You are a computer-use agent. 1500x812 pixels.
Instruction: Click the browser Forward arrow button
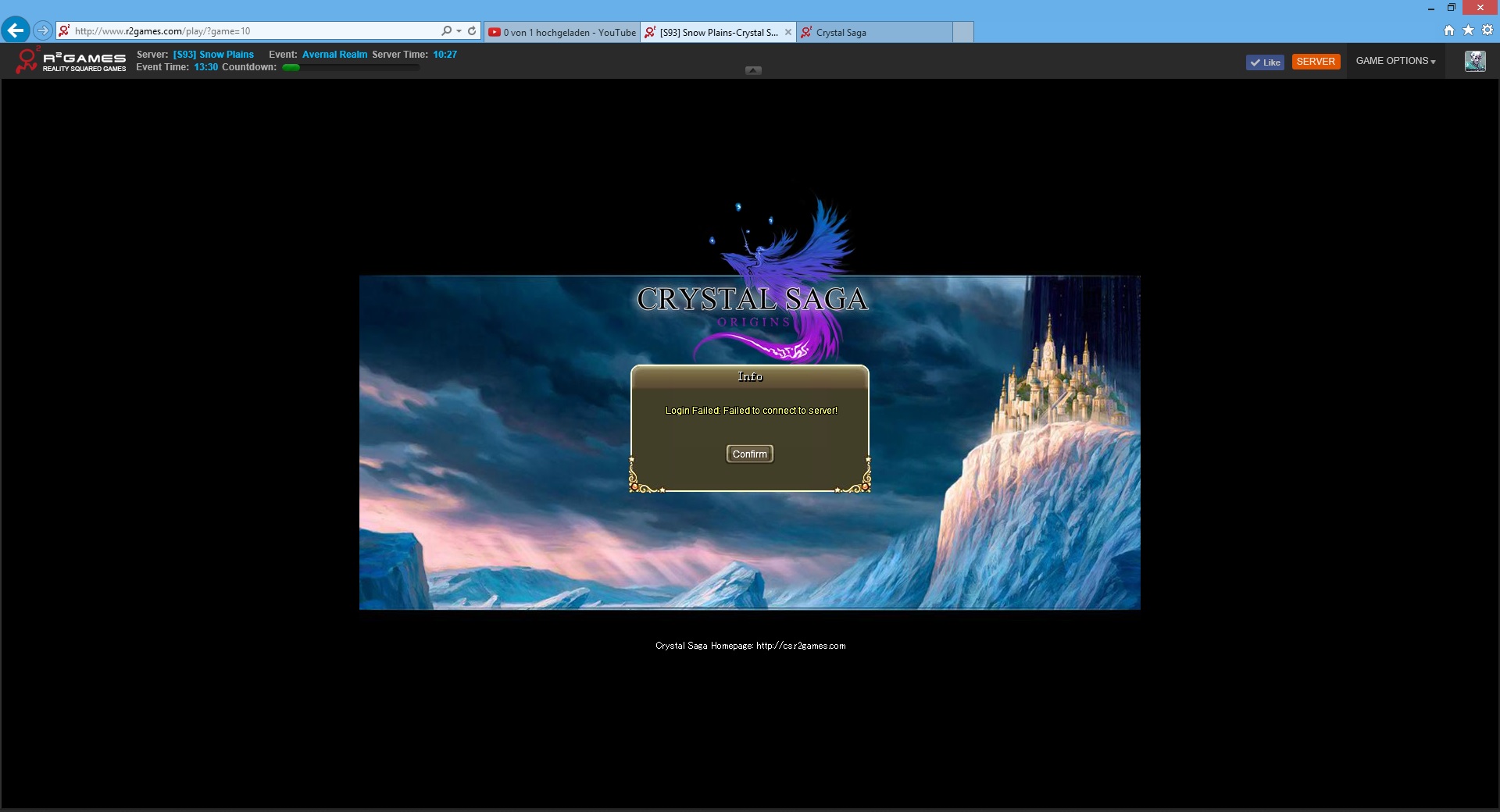click(x=43, y=30)
